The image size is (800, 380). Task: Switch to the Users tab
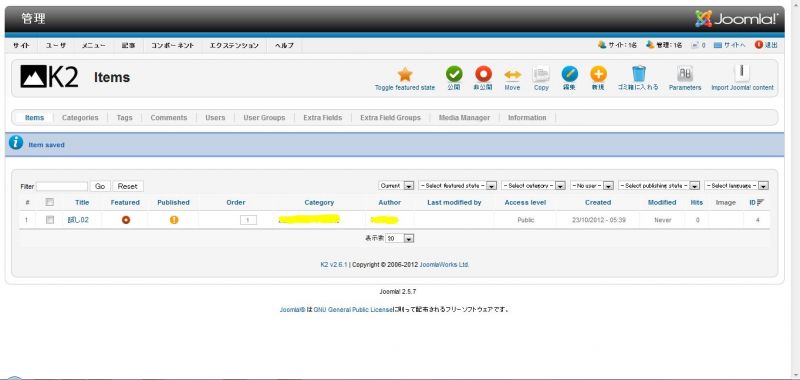[215, 117]
